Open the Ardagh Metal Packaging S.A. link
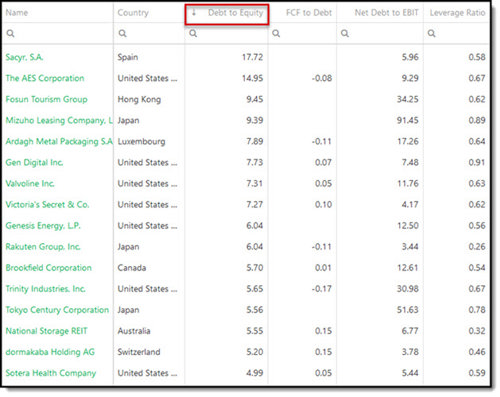 tap(59, 141)
